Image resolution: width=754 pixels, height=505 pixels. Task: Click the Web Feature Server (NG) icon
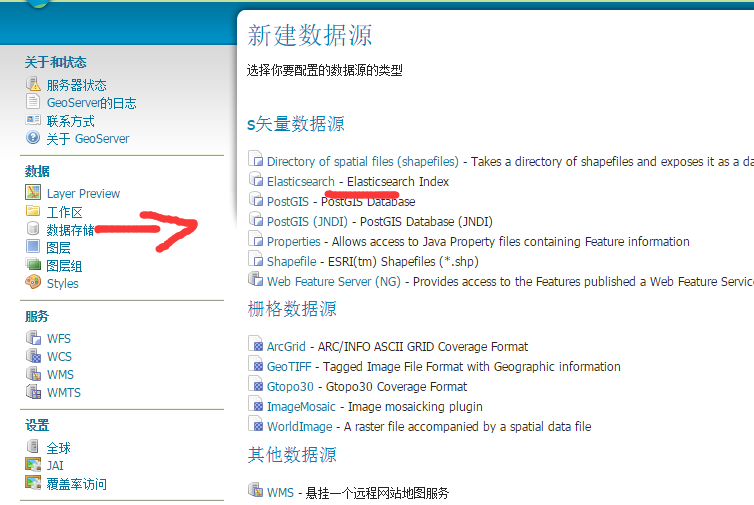[x=256, y=279]
